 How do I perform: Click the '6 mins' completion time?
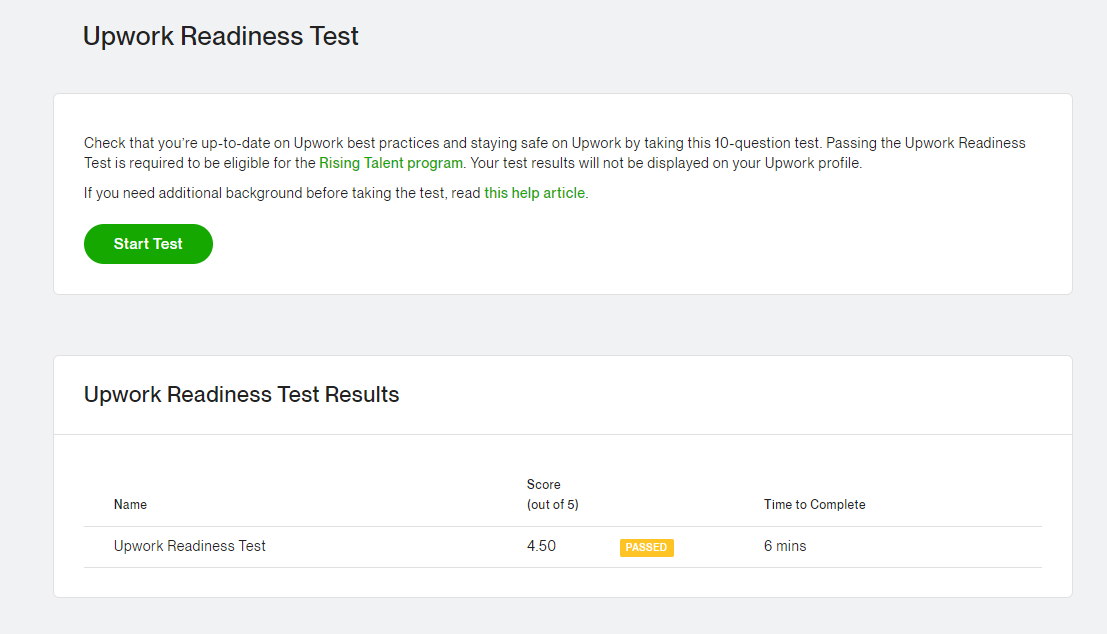tap(785, 546)
